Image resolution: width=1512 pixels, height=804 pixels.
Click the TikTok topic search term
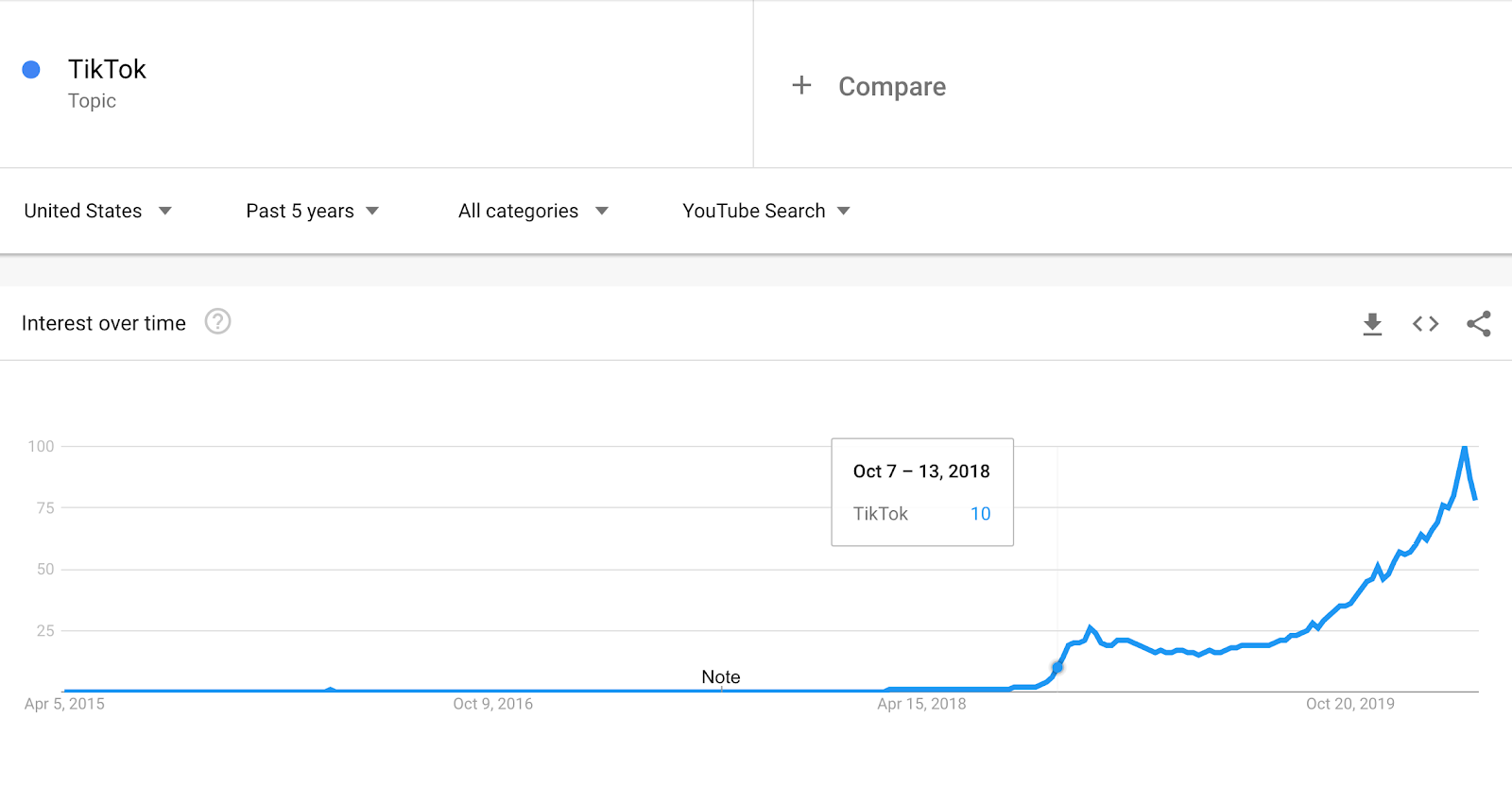click(x=107, y=69)
